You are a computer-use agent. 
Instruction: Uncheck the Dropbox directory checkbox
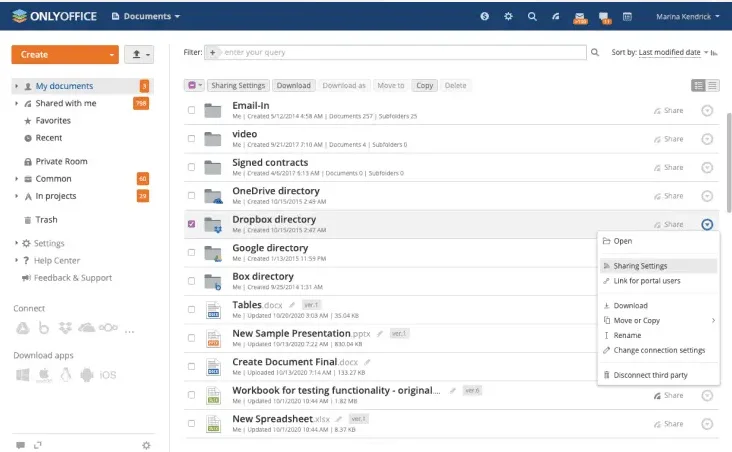tap(191, 224)
